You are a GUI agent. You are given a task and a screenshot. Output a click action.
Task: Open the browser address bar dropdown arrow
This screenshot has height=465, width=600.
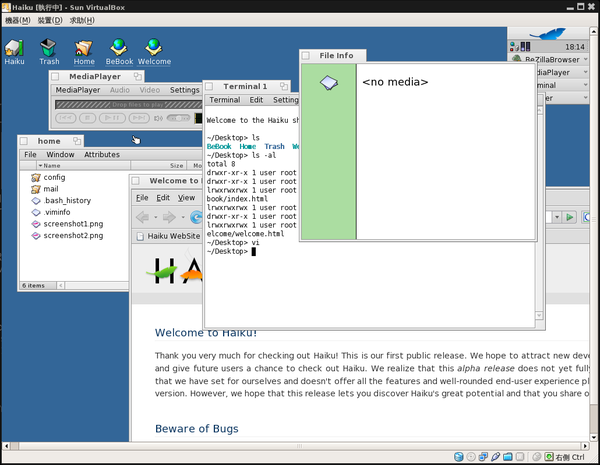click(x=557, y=217)
